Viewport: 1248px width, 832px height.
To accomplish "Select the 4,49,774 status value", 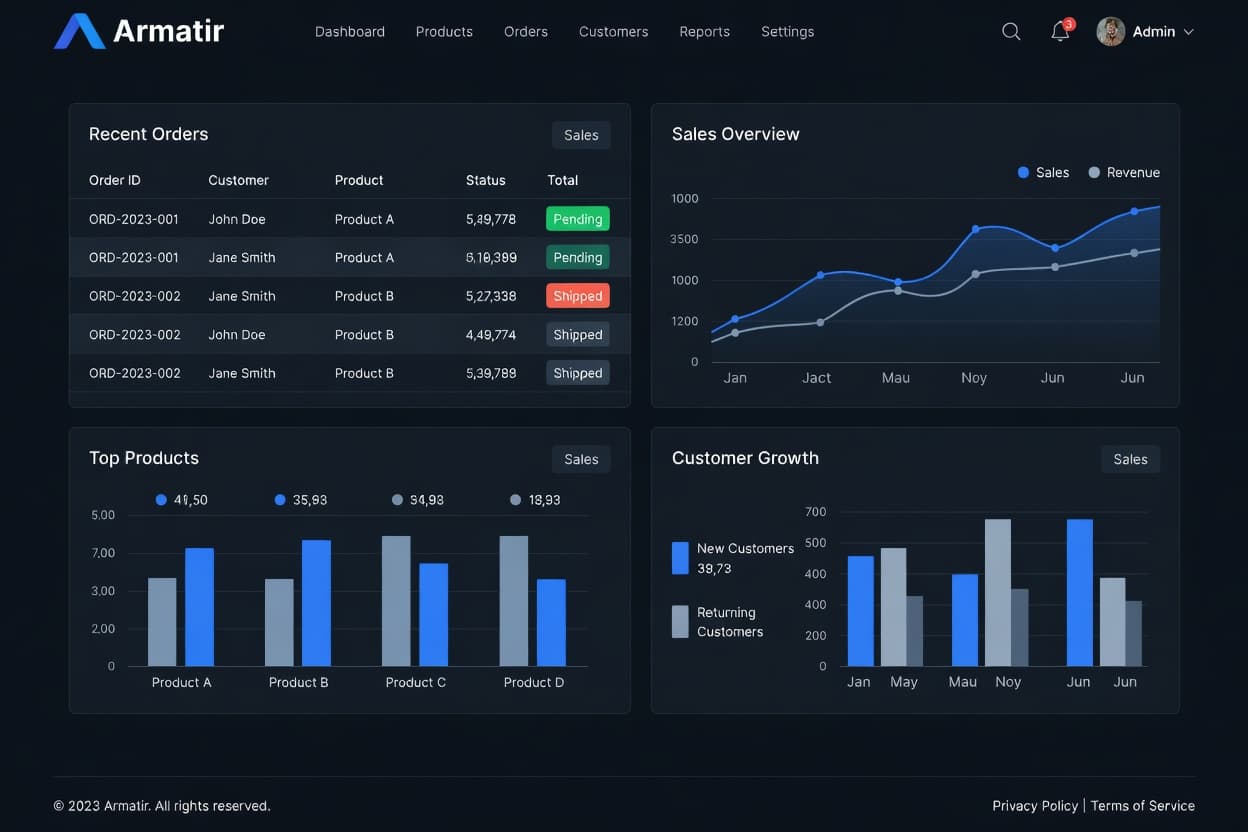I will pos(491,335).
